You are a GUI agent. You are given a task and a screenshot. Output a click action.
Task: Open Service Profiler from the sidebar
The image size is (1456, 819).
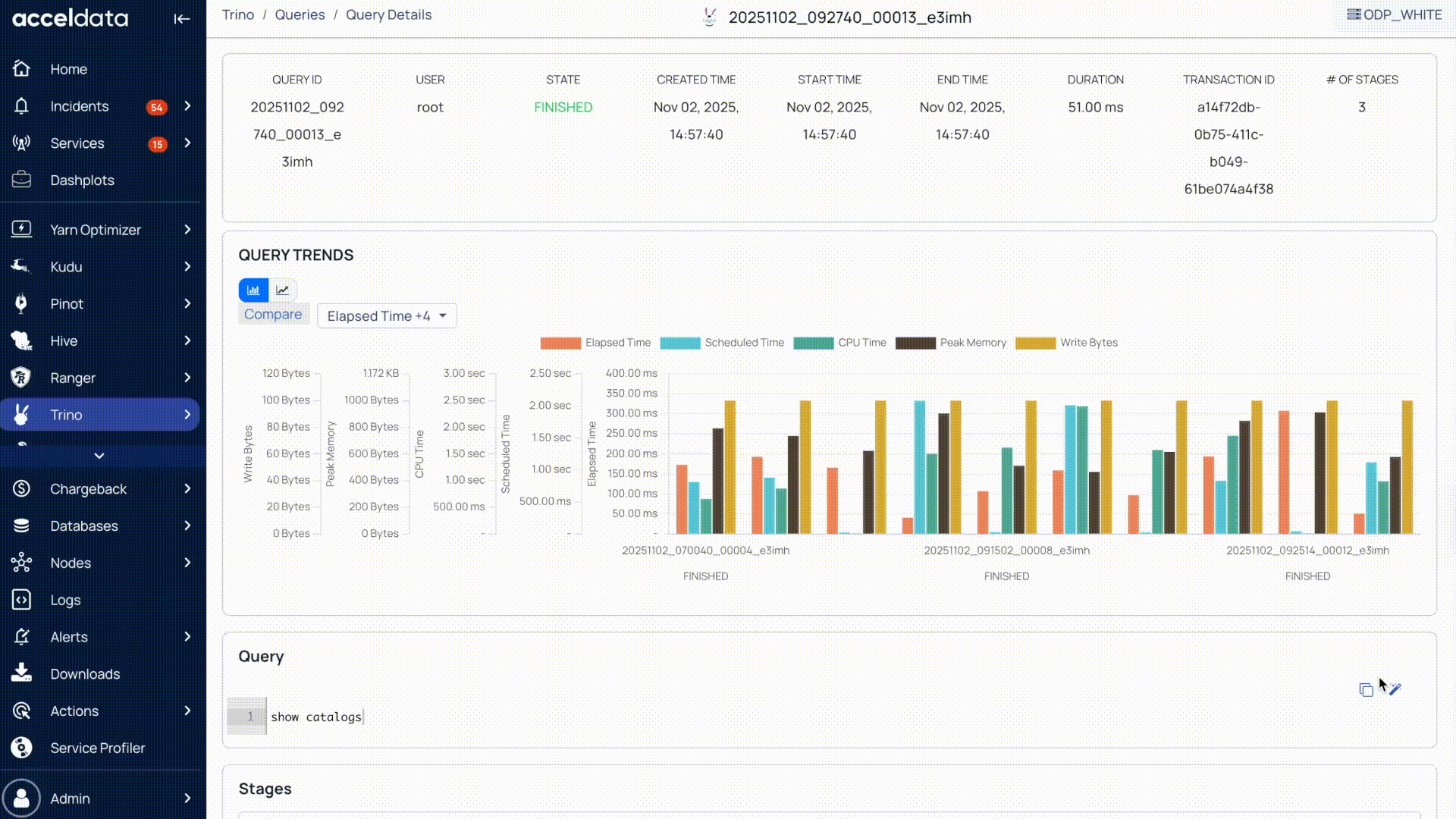(x=97, y=748)
